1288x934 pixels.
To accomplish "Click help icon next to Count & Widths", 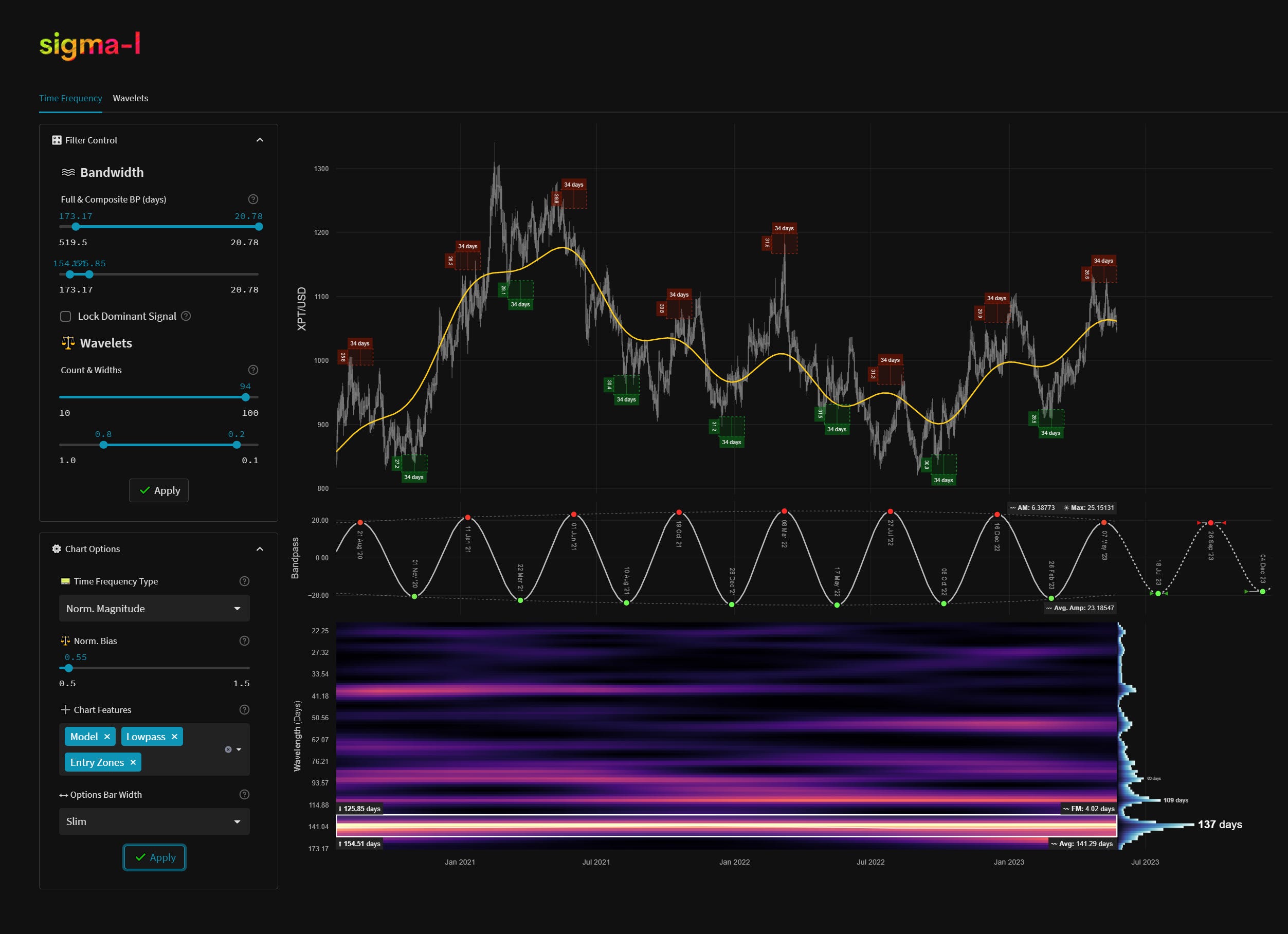I will pyautogui.click(x=253, y=370).
